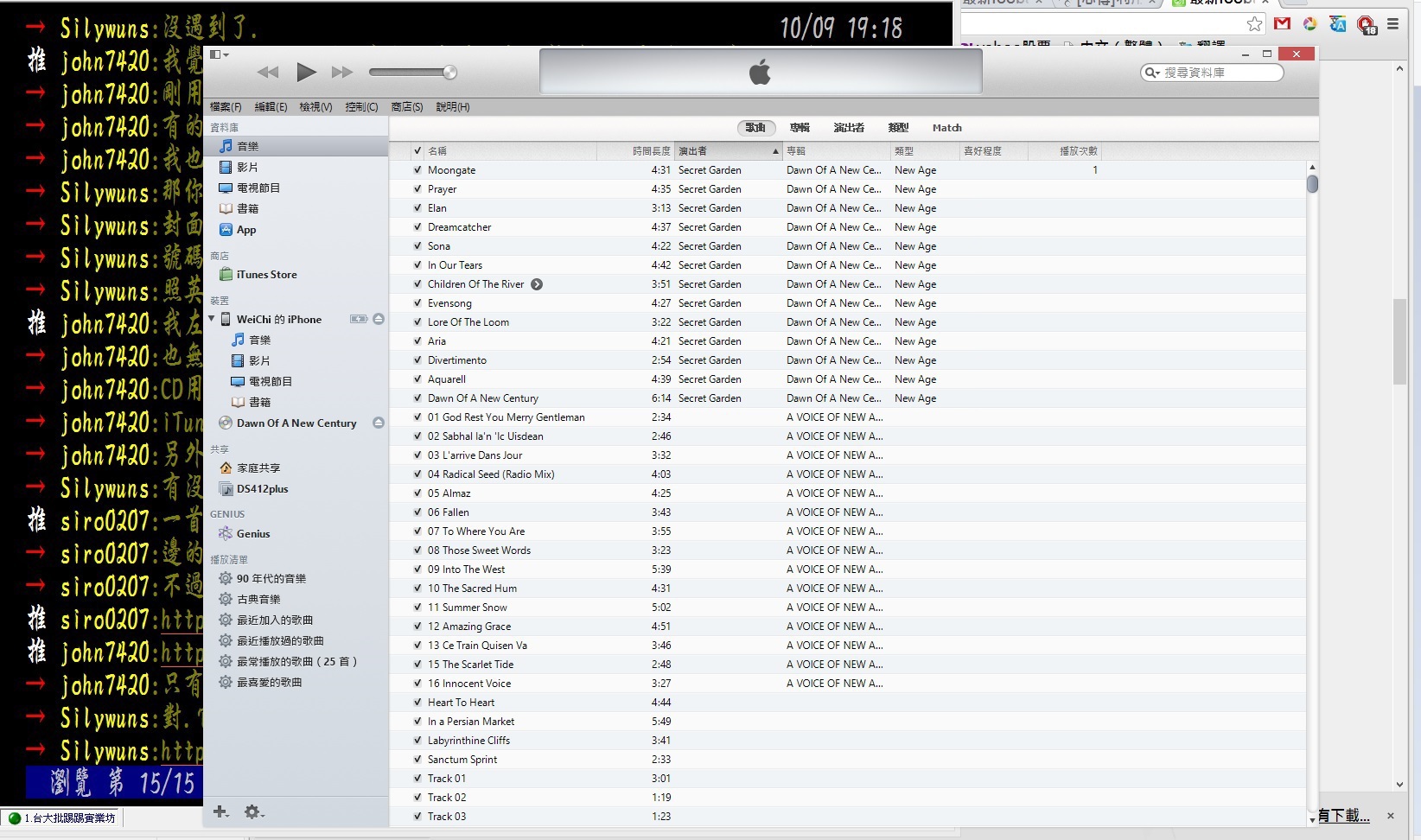Play the current track in iTunes
This screenshot has width=1421, height=840.
click(x=306, y=73)
